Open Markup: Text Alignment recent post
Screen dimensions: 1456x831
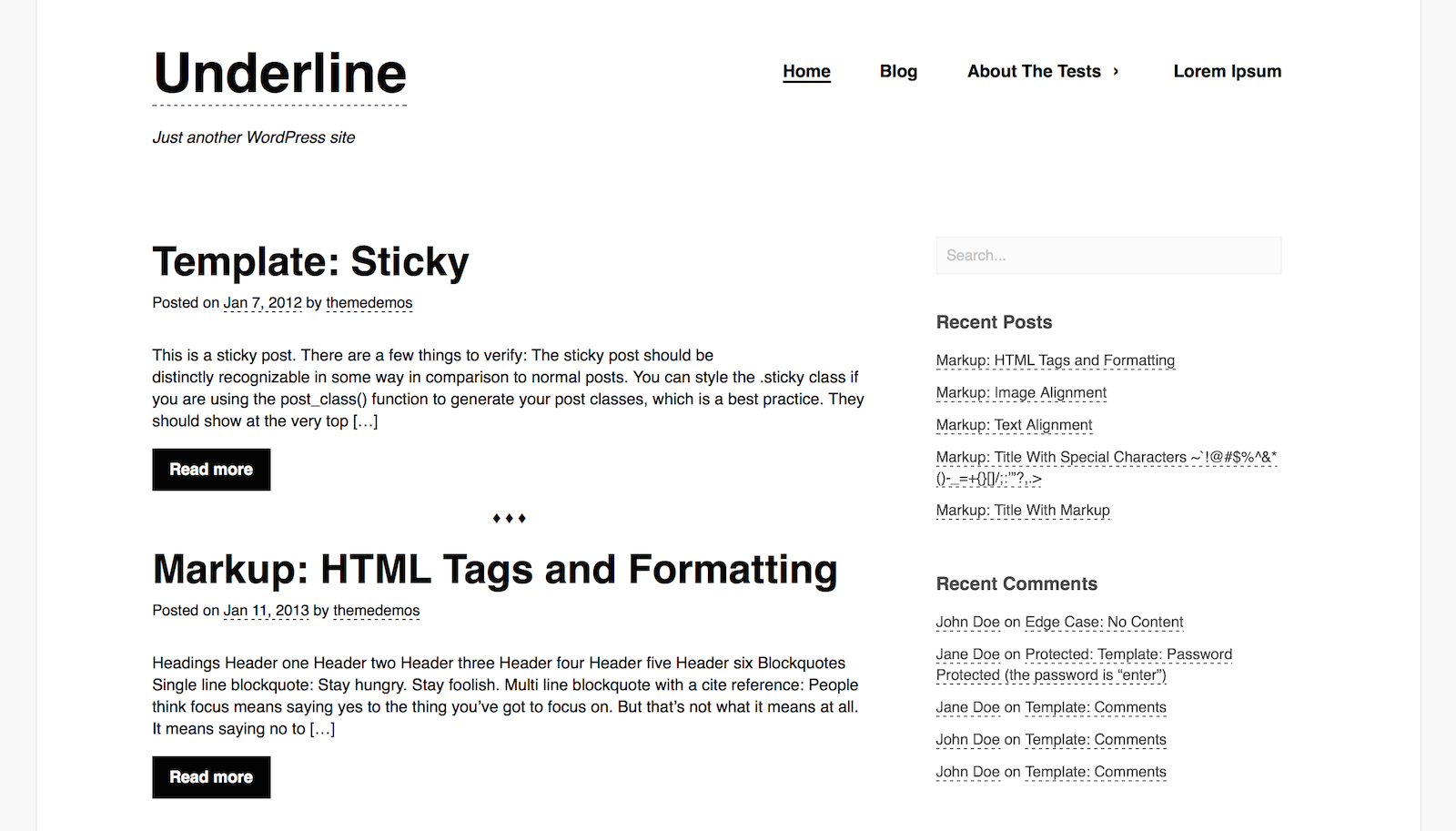[1014, 425]
